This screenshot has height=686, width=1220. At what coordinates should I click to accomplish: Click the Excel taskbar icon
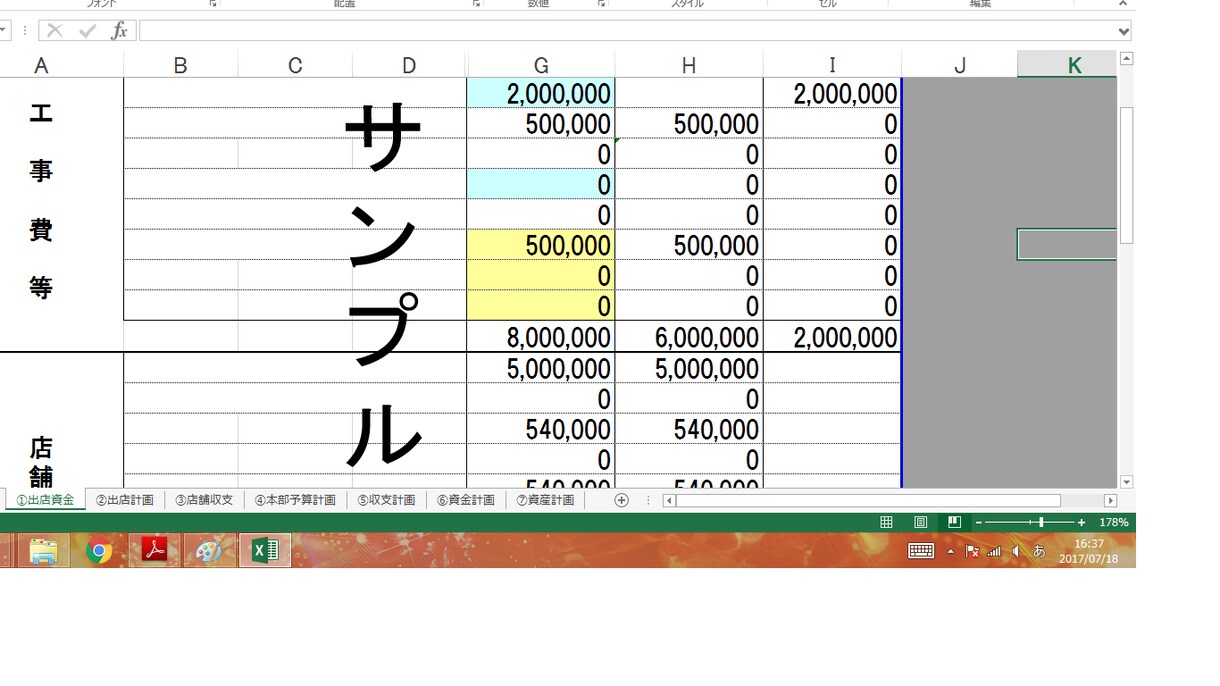265,550
